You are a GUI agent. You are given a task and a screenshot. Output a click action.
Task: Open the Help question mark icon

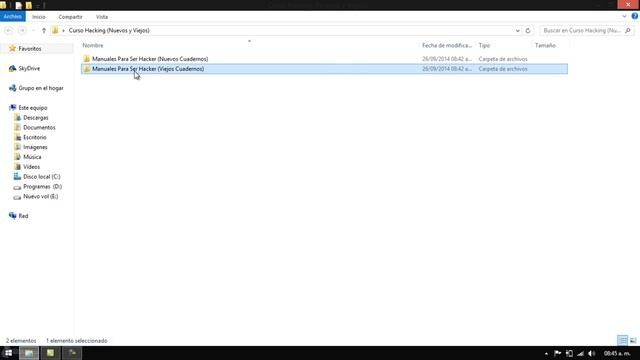coord(635,16)
